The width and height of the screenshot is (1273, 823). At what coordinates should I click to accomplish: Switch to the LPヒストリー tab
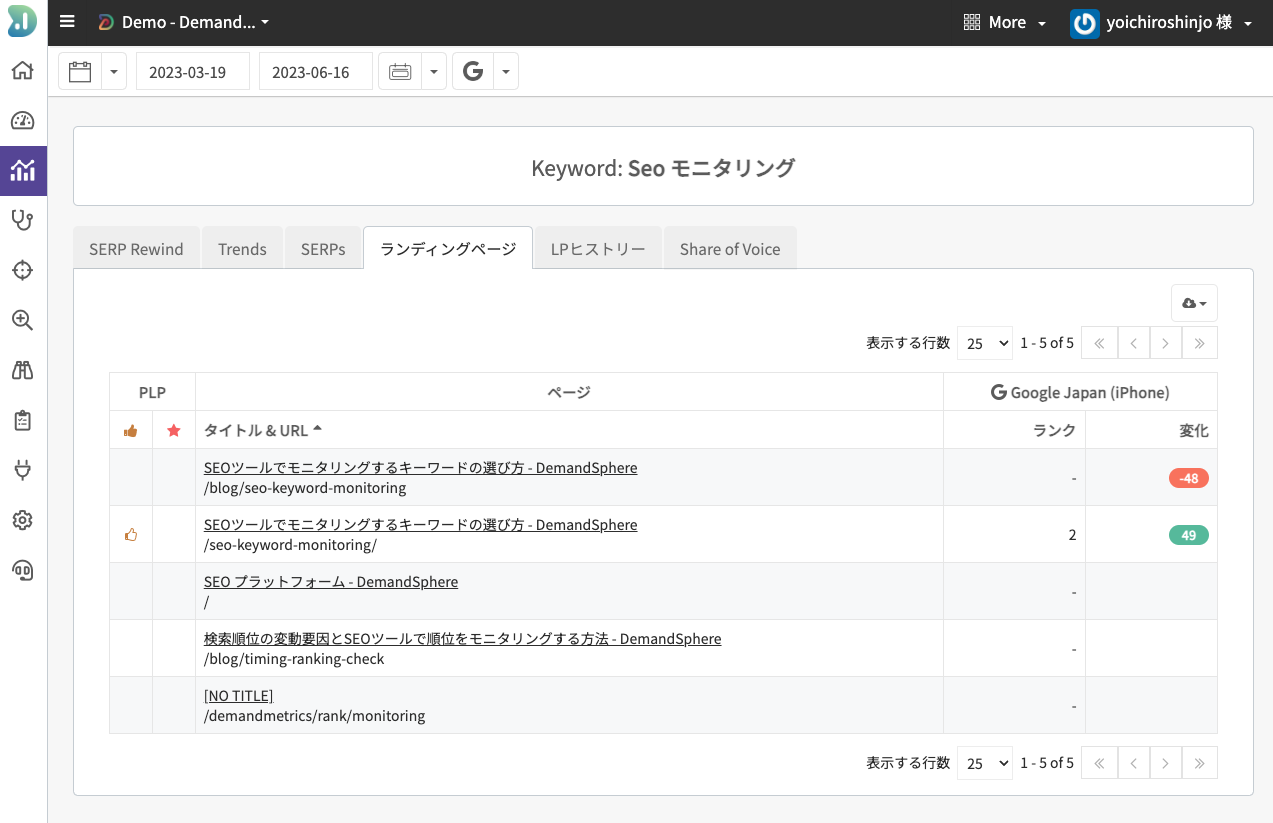pos(598,249)
